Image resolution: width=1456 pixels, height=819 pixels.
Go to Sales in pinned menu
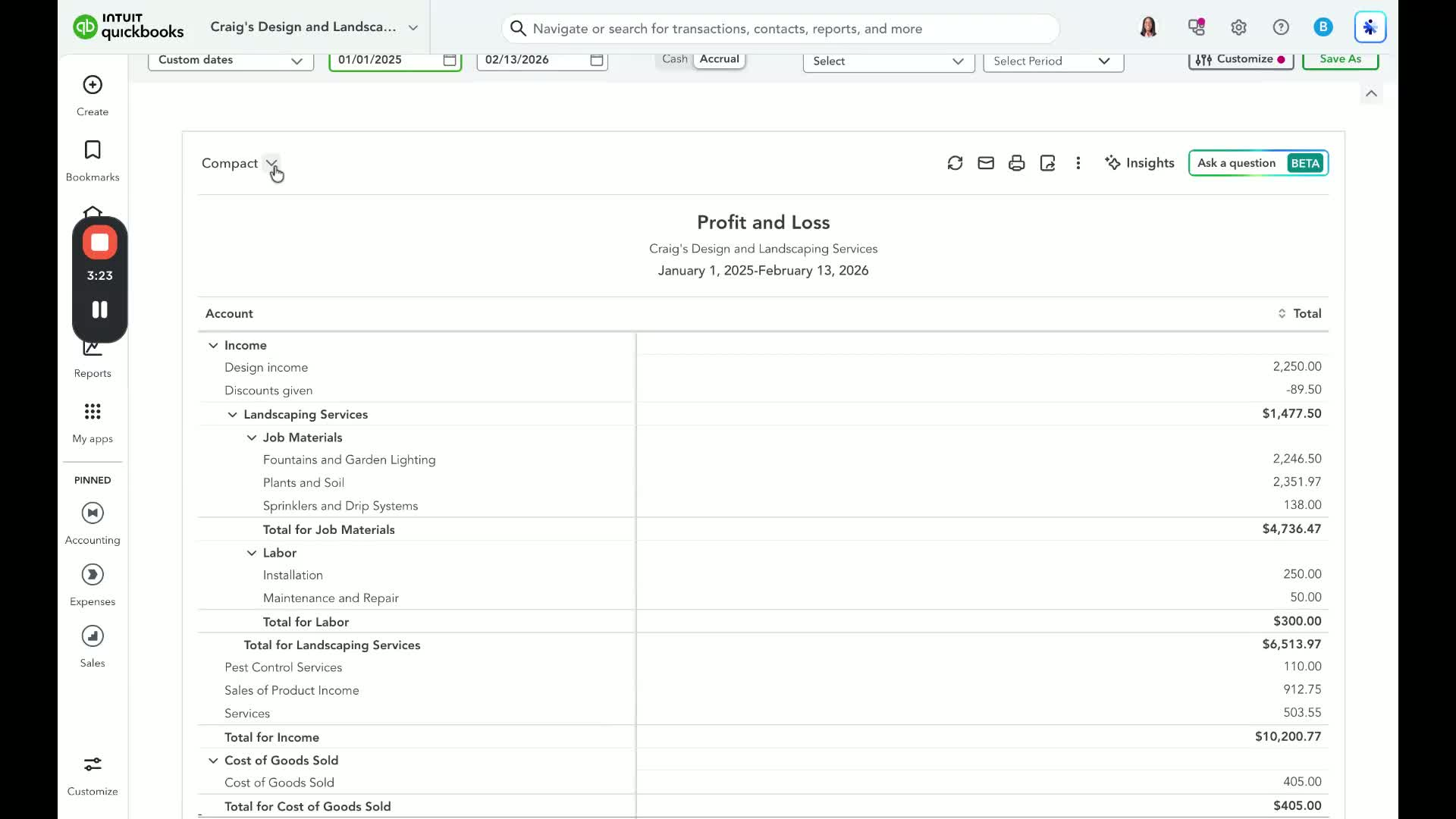[93, 636]
